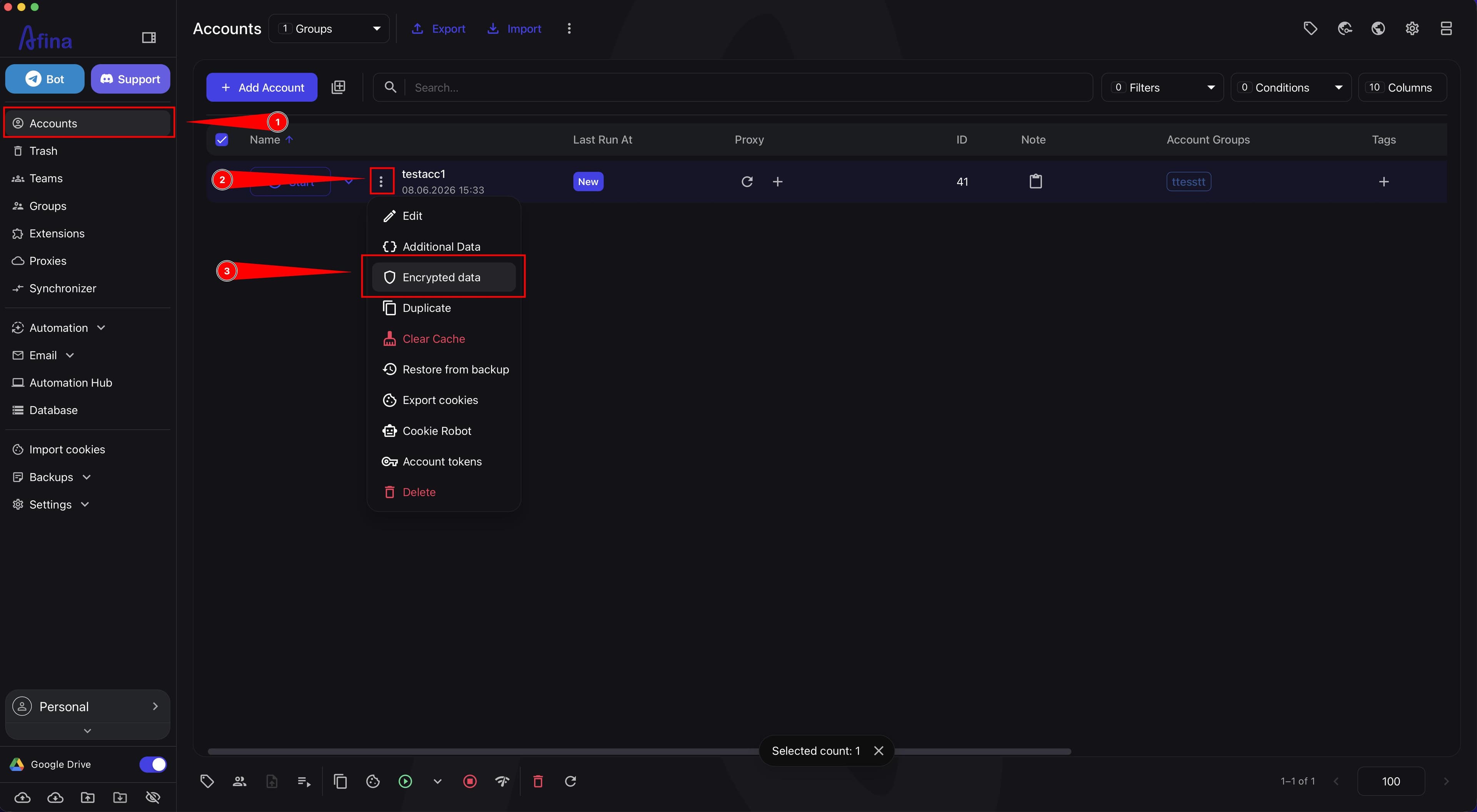Open Trash in sidebar
This screenshot has width=1477, height=812.
(88, 151)
